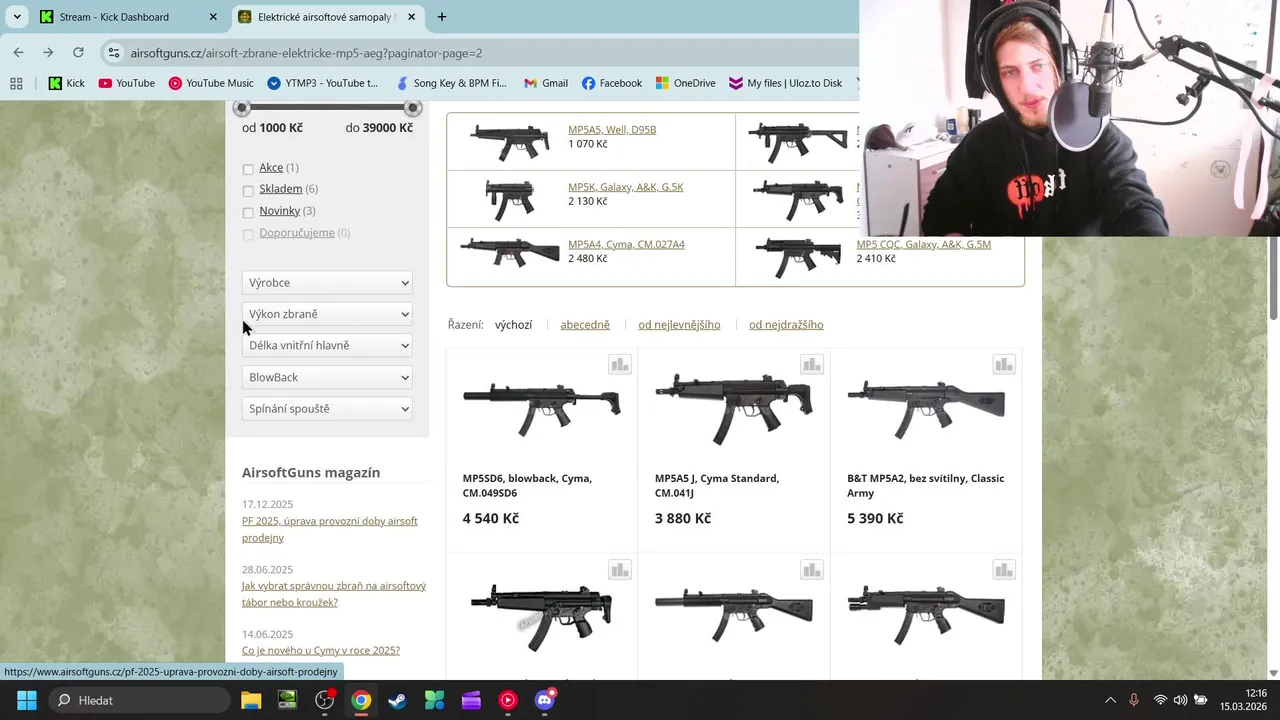The height and width of the screenshot is (720, 1280).
Task: Add MP5SD6 Cyma to comparison
Action: [x=620, y=365]
